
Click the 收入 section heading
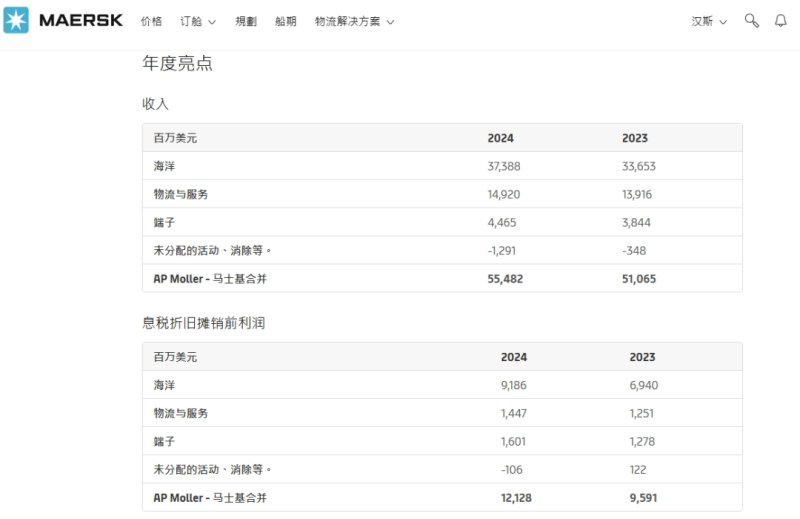coord(156,103)
